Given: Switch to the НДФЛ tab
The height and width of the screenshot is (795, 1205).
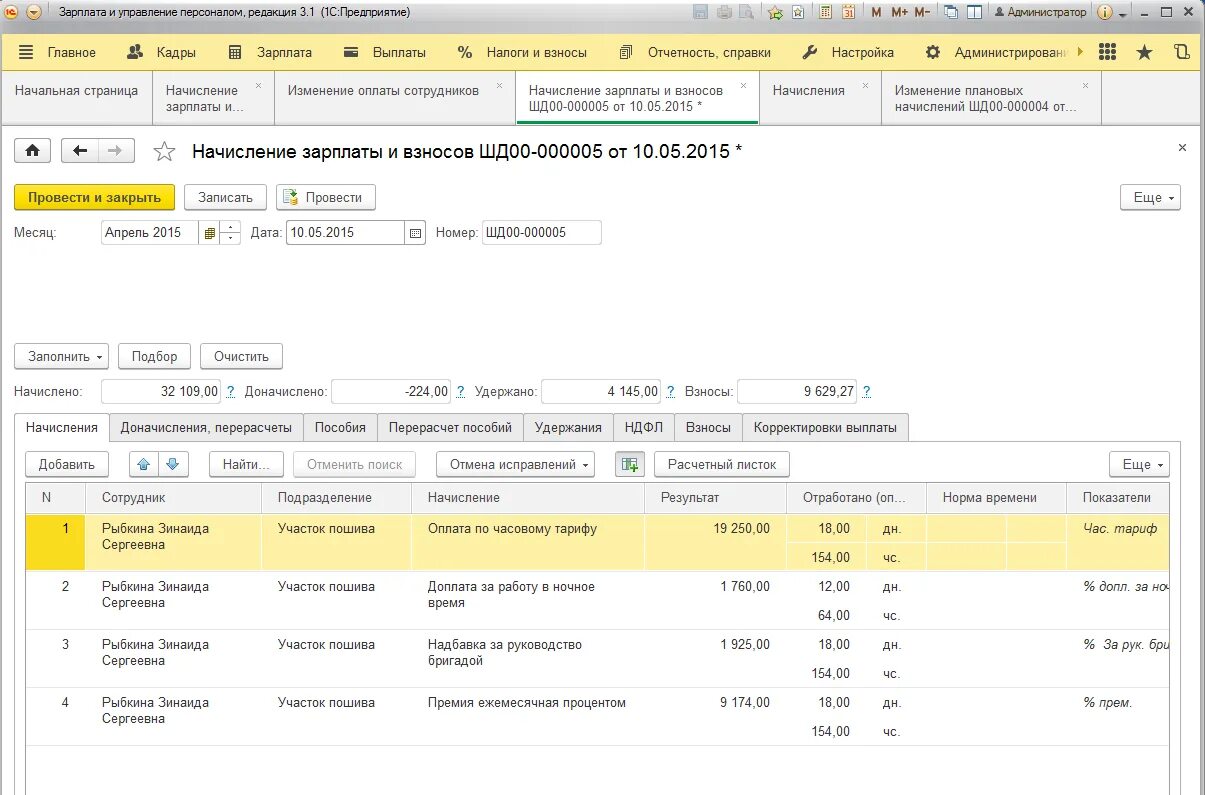Looking at the screenshot, I should pyautogui.click(x=644, y=427).
